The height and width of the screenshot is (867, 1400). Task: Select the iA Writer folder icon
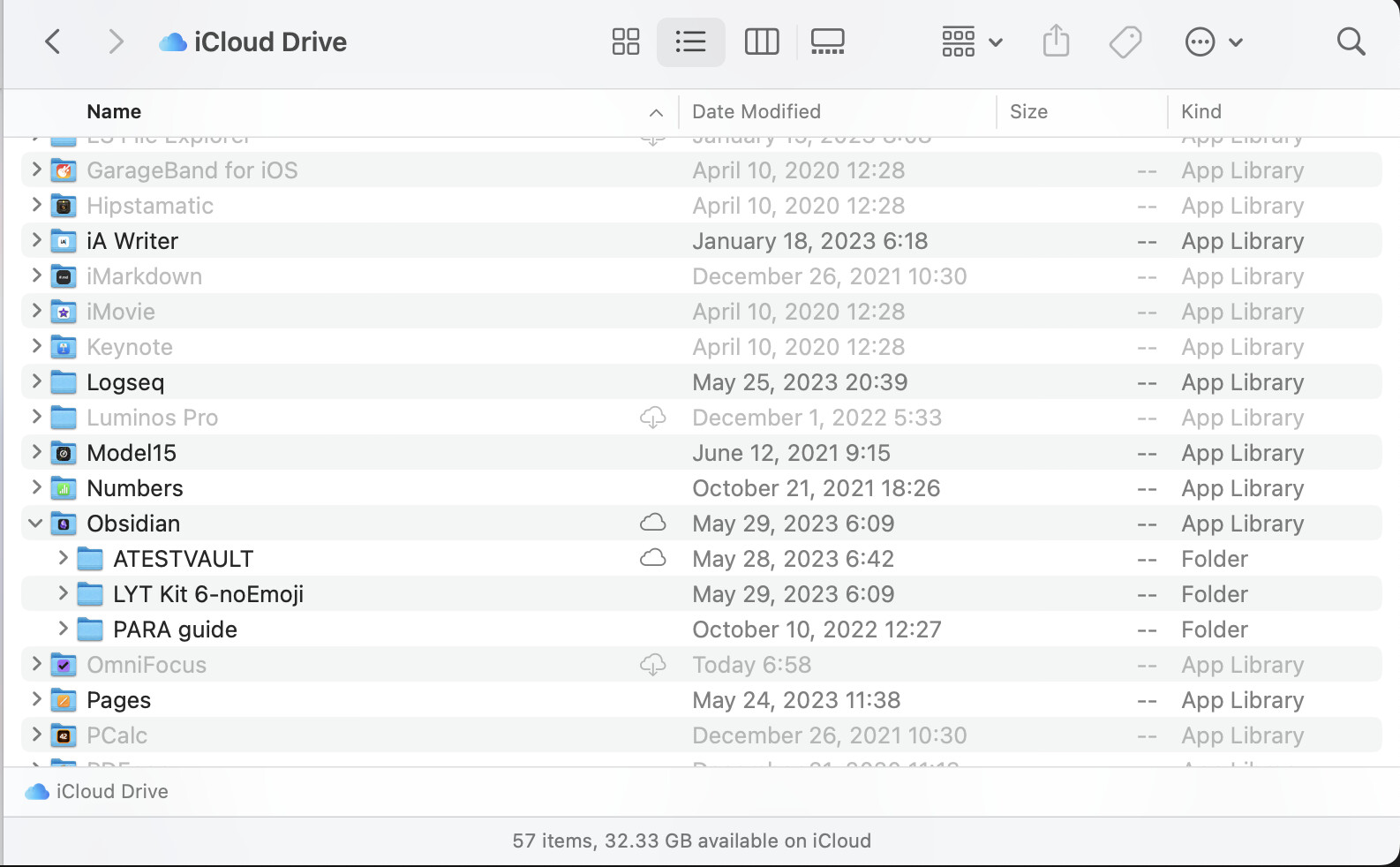point(64,241)
